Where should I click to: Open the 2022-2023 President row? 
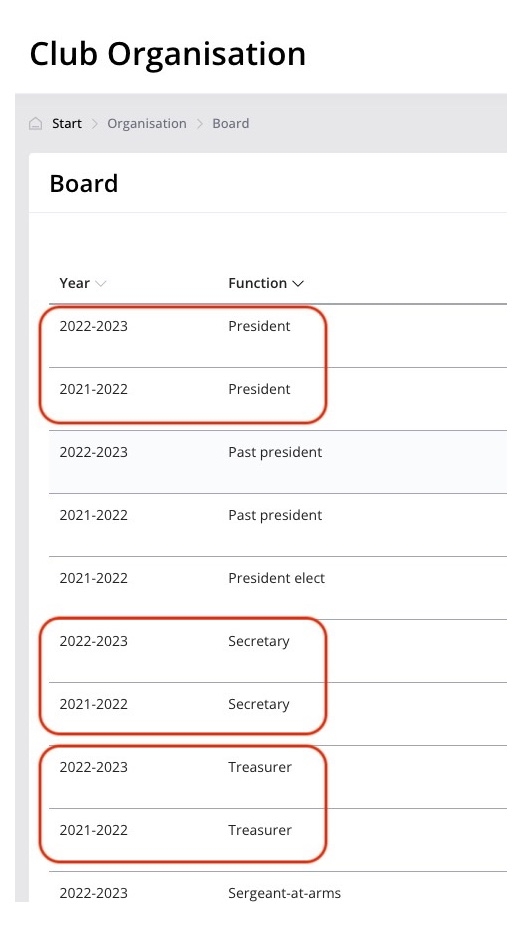pos(278,336)
